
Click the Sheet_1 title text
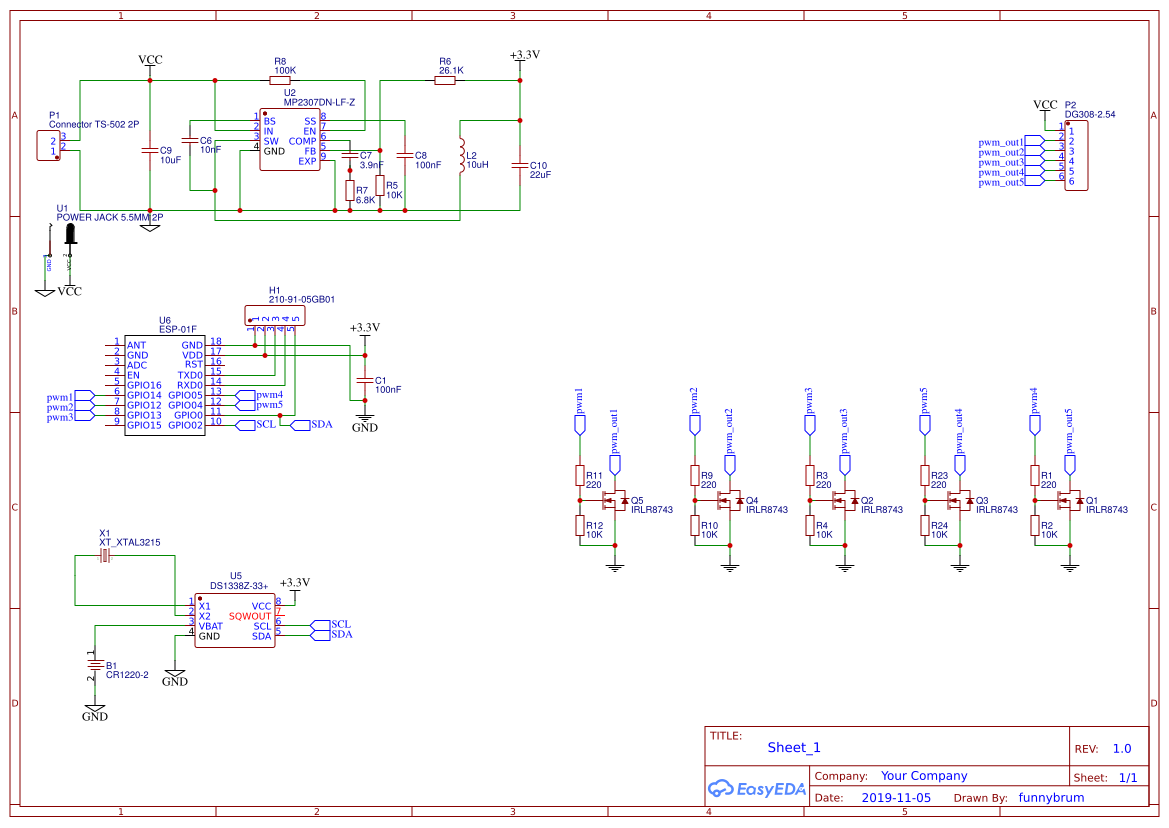(x=794, y=748)
